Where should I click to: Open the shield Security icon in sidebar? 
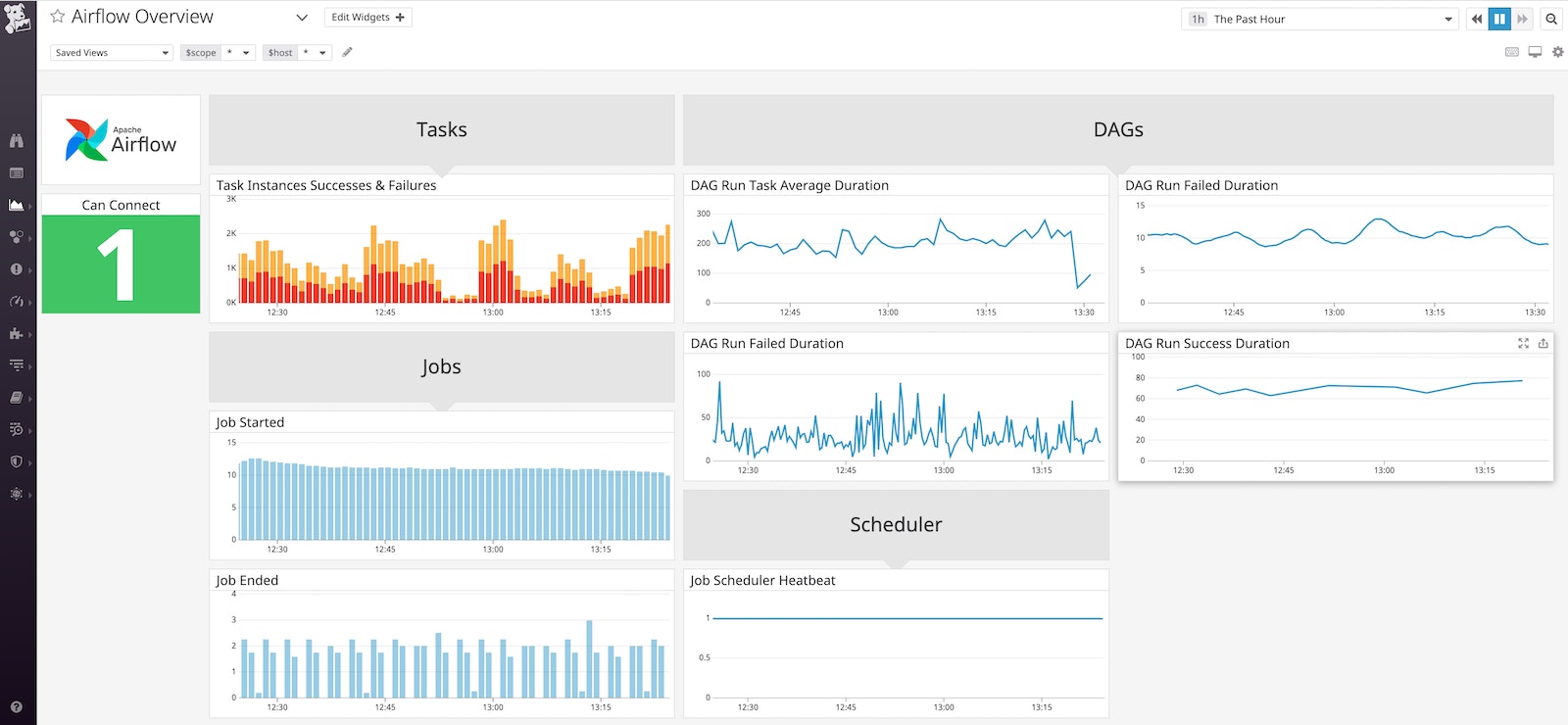tap(17, 461)
